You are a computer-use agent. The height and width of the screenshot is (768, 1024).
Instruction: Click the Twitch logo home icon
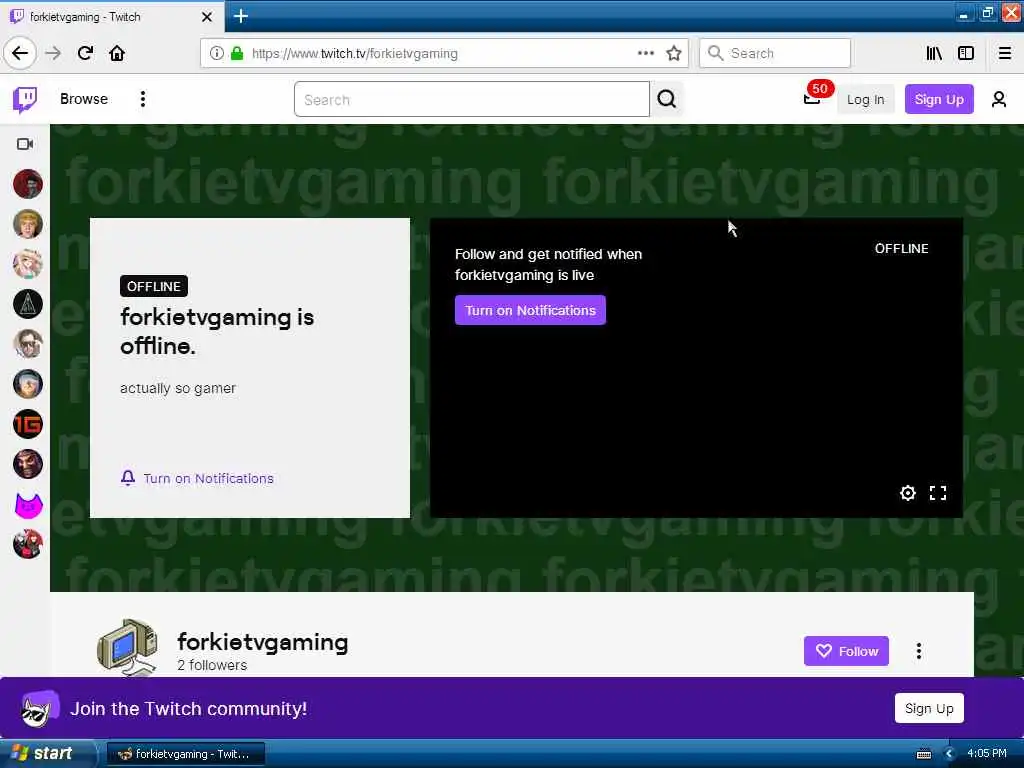click(25, 99)
